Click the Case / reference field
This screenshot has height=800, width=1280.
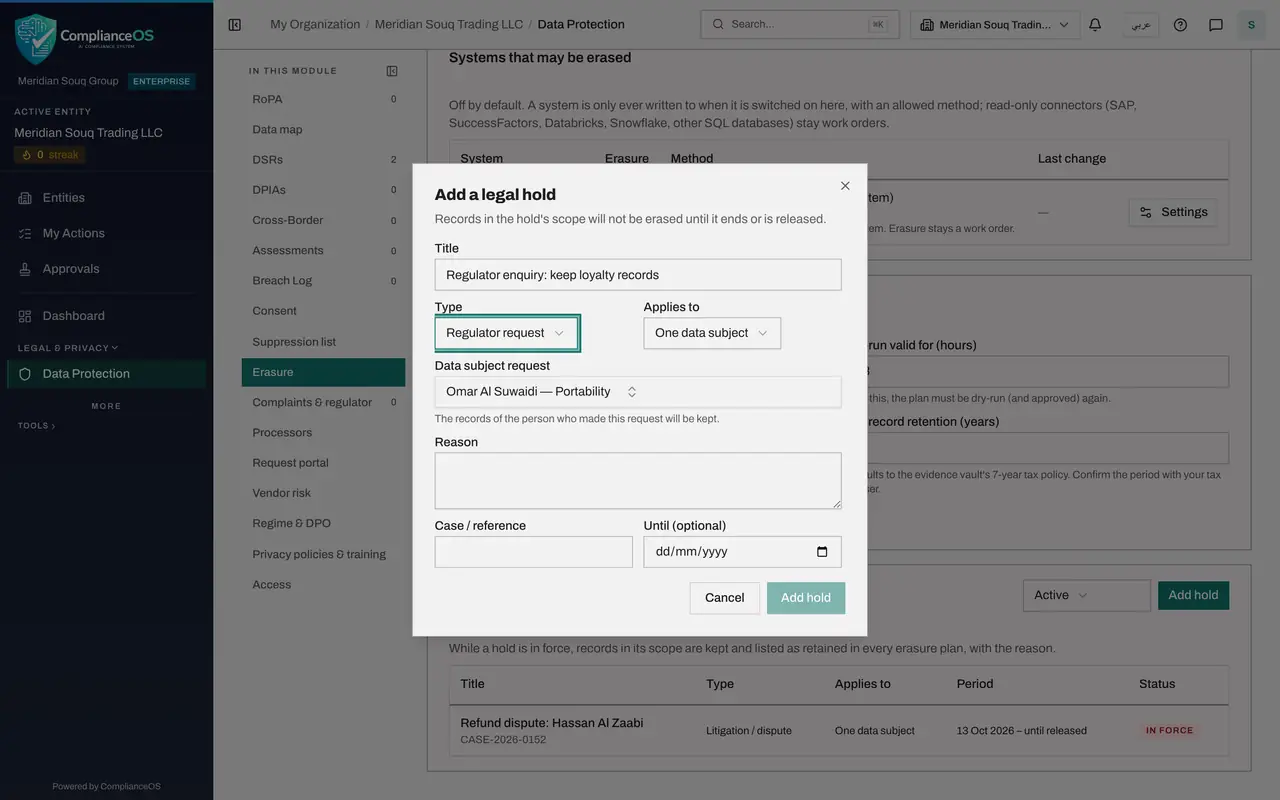[534, 552]
